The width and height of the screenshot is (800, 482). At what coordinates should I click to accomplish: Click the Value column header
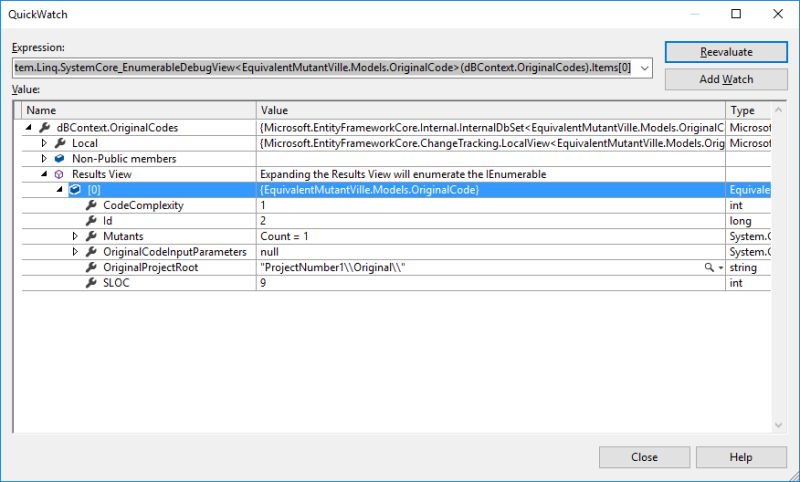coord(491,110)
